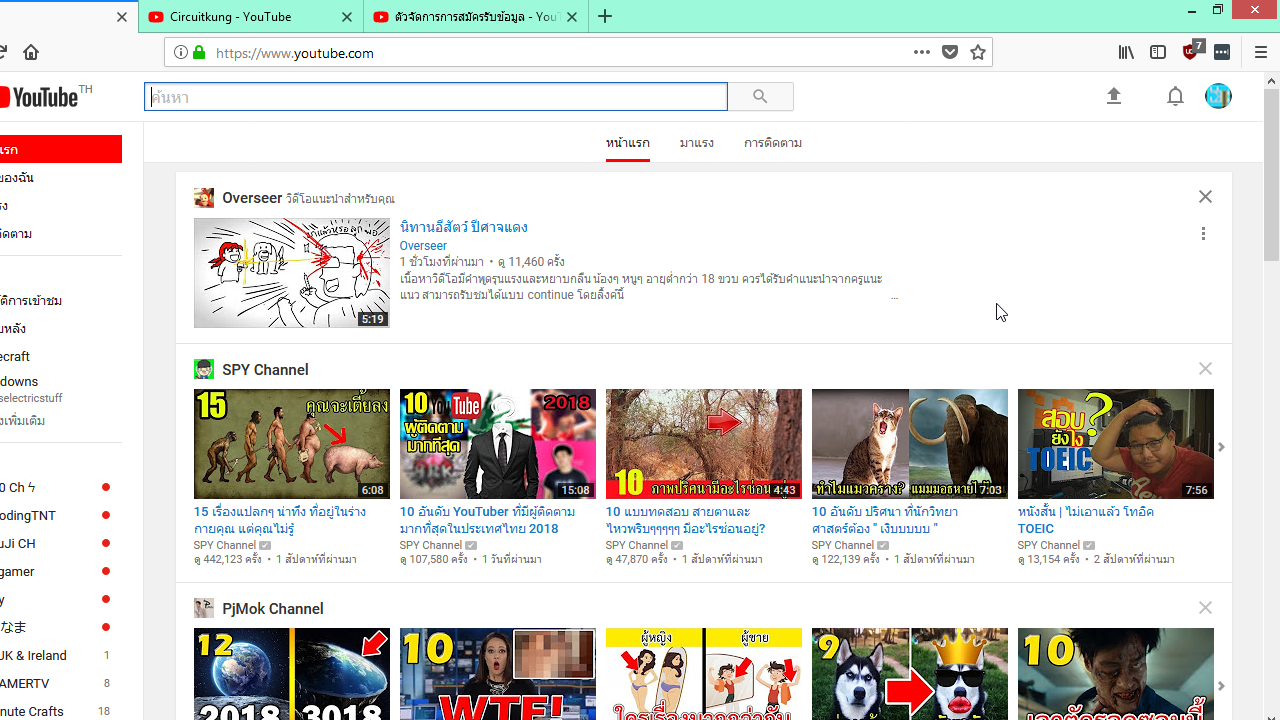The image size is (1280, 720).
Task: Click the green secure lock icon
Action: [x=199, y=52]
